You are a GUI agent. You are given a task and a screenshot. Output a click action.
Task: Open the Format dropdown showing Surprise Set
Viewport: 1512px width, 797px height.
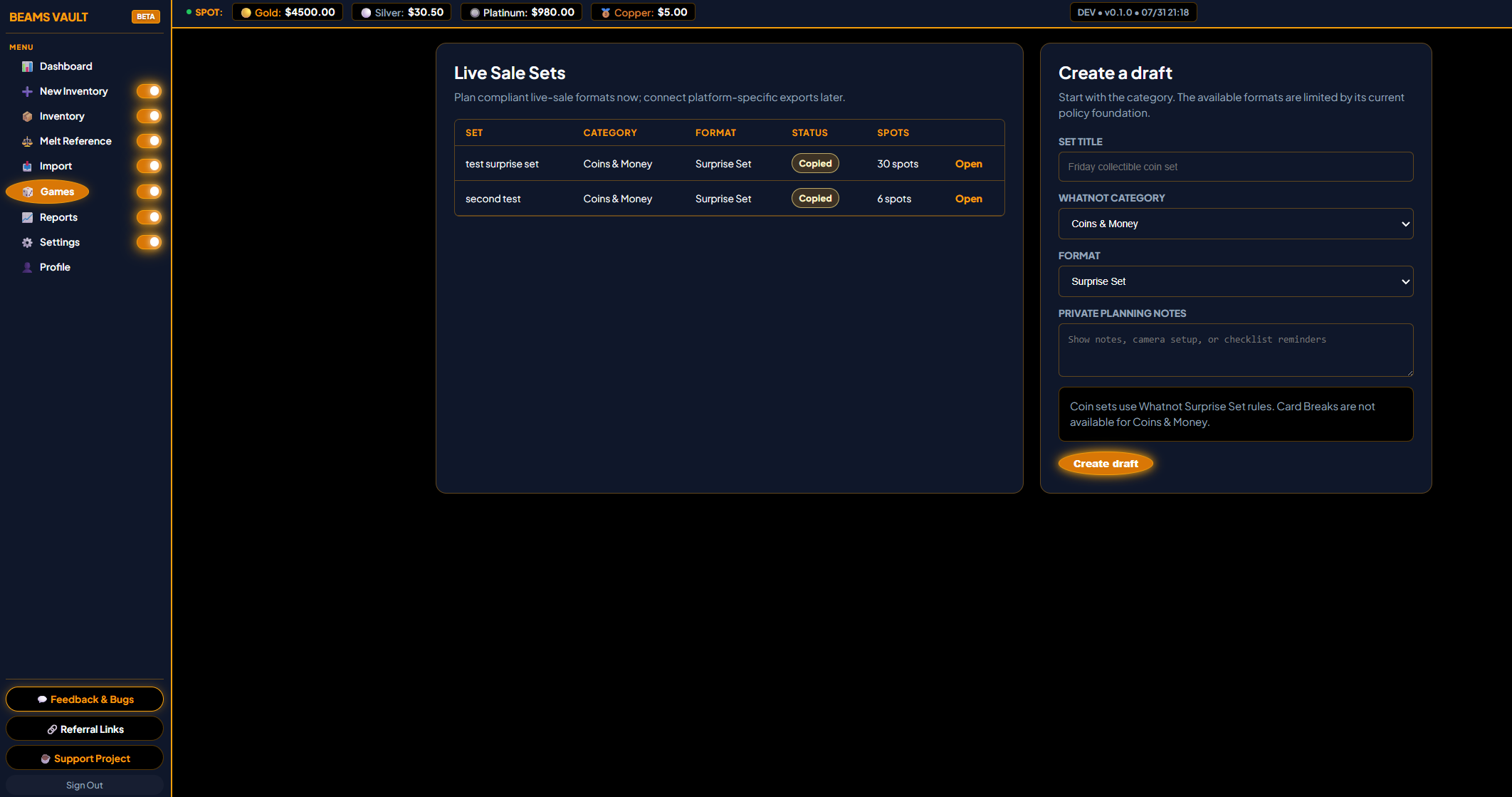point(1236,281)
